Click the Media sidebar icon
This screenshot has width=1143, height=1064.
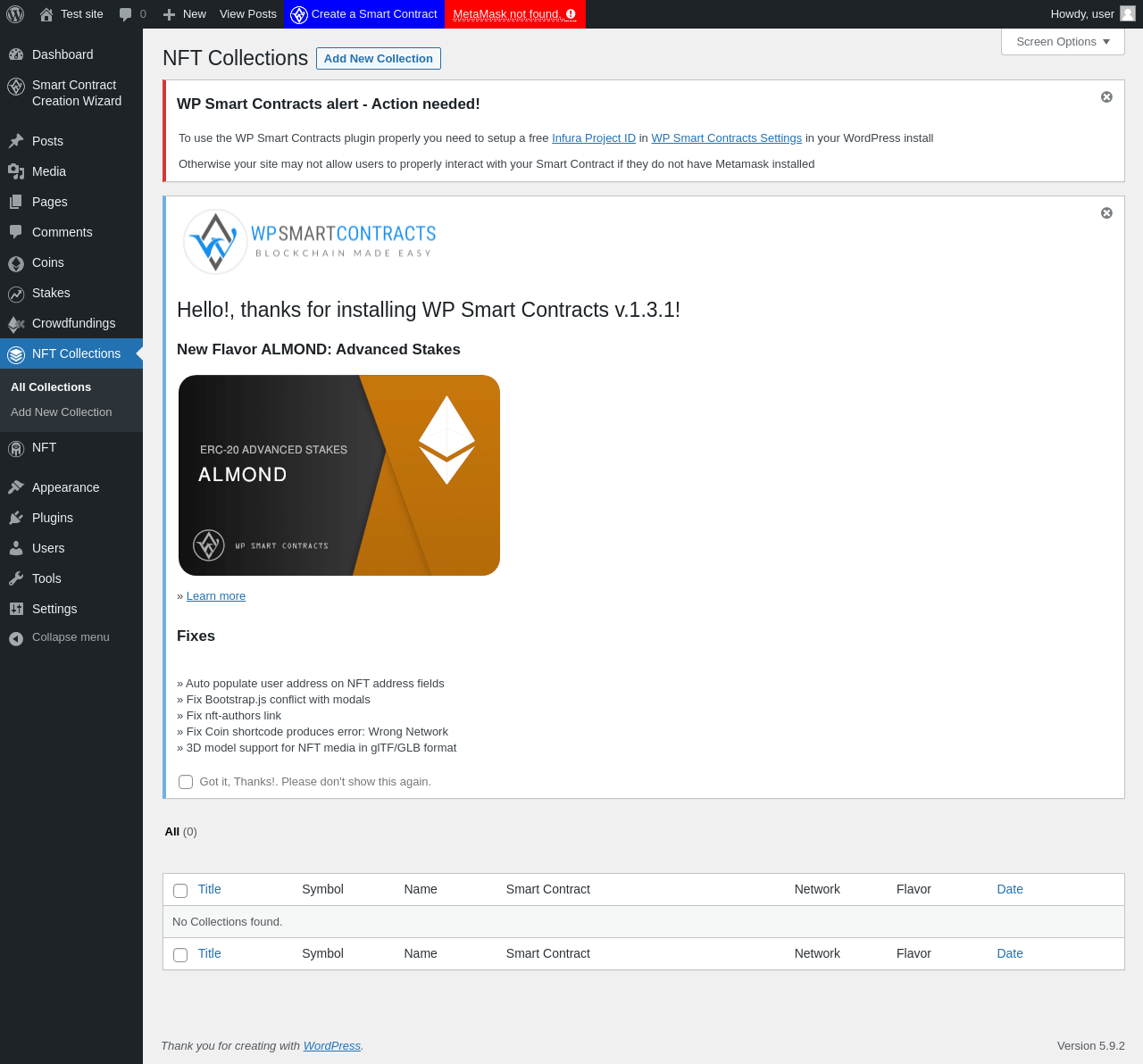tap(16, 171)
